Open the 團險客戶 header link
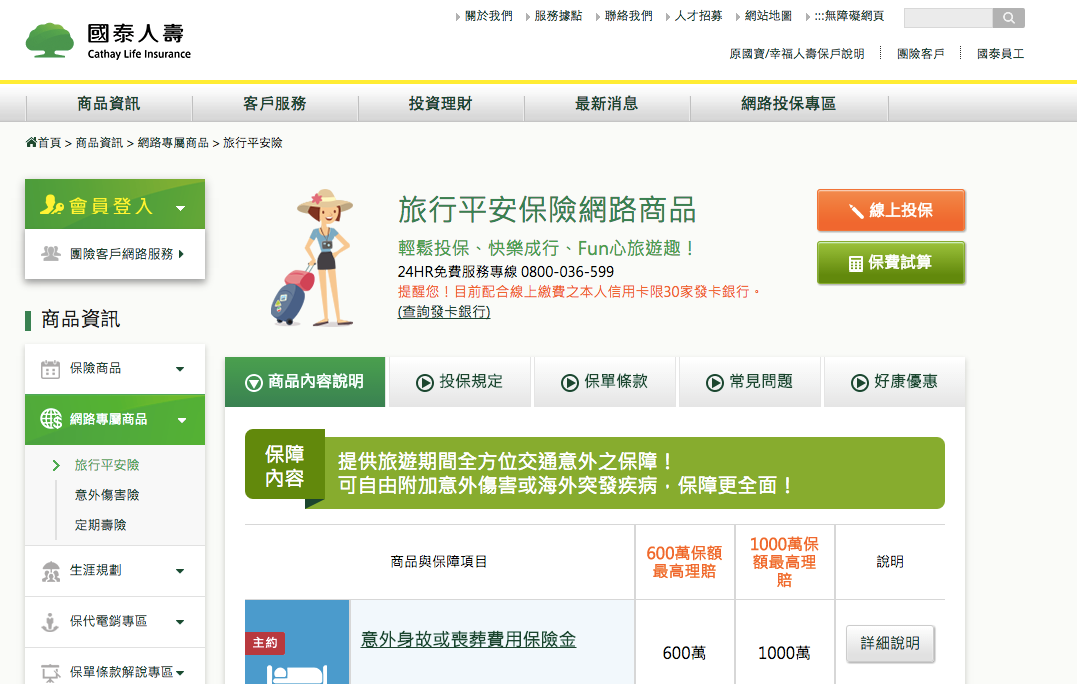Viewport: 1077px width, 684px height. point(920,54)
